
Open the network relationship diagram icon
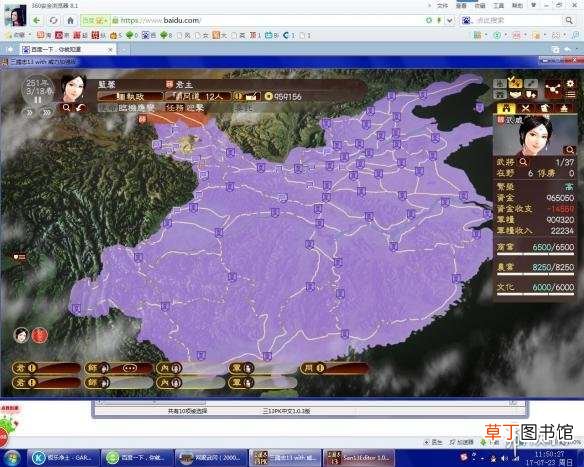click(x=553, y=89)
